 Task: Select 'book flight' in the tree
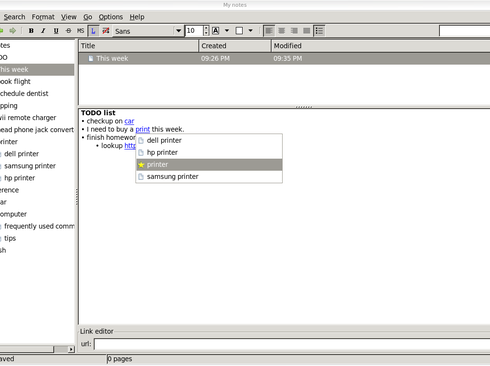(15, 82)
